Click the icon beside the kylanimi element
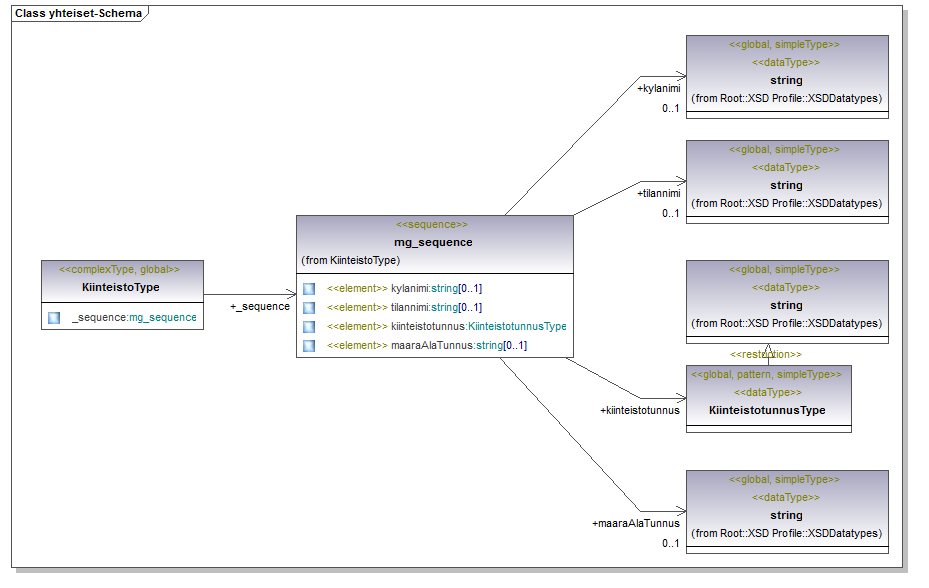 coord(309,289)
